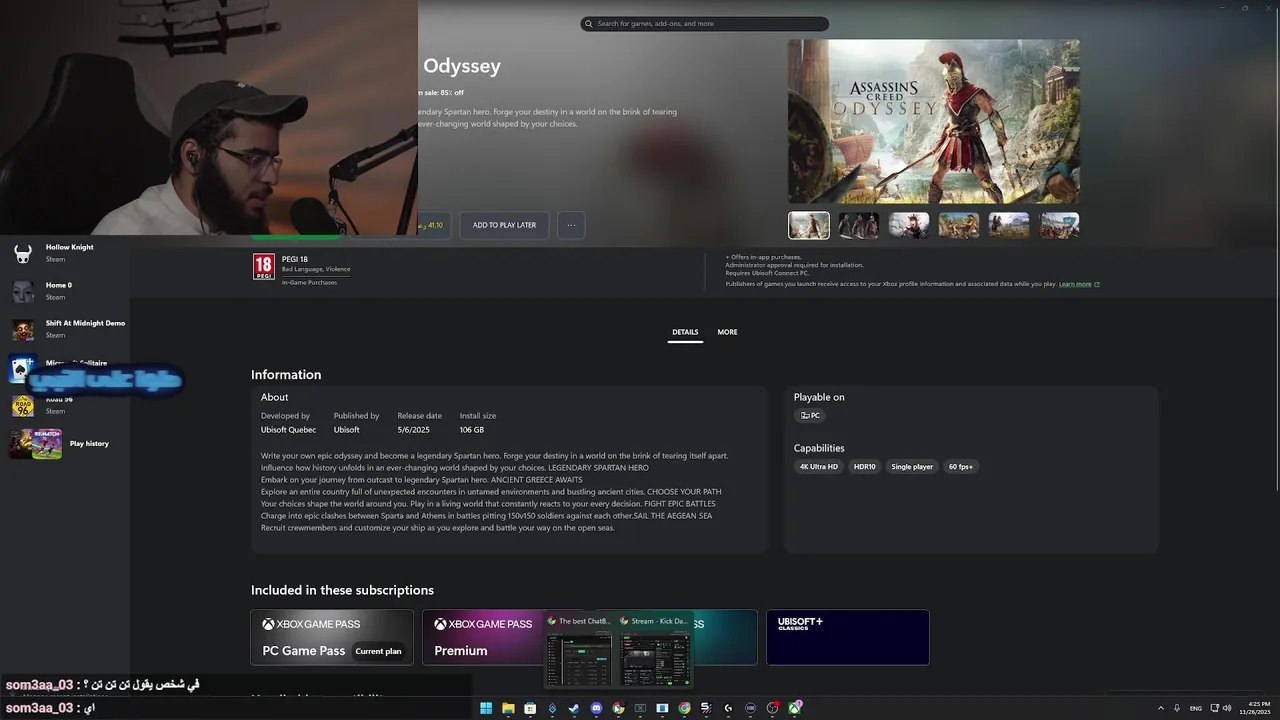The image size is (1280, 720).
Task: Show hidden system tray icons
Action: 1160,708
